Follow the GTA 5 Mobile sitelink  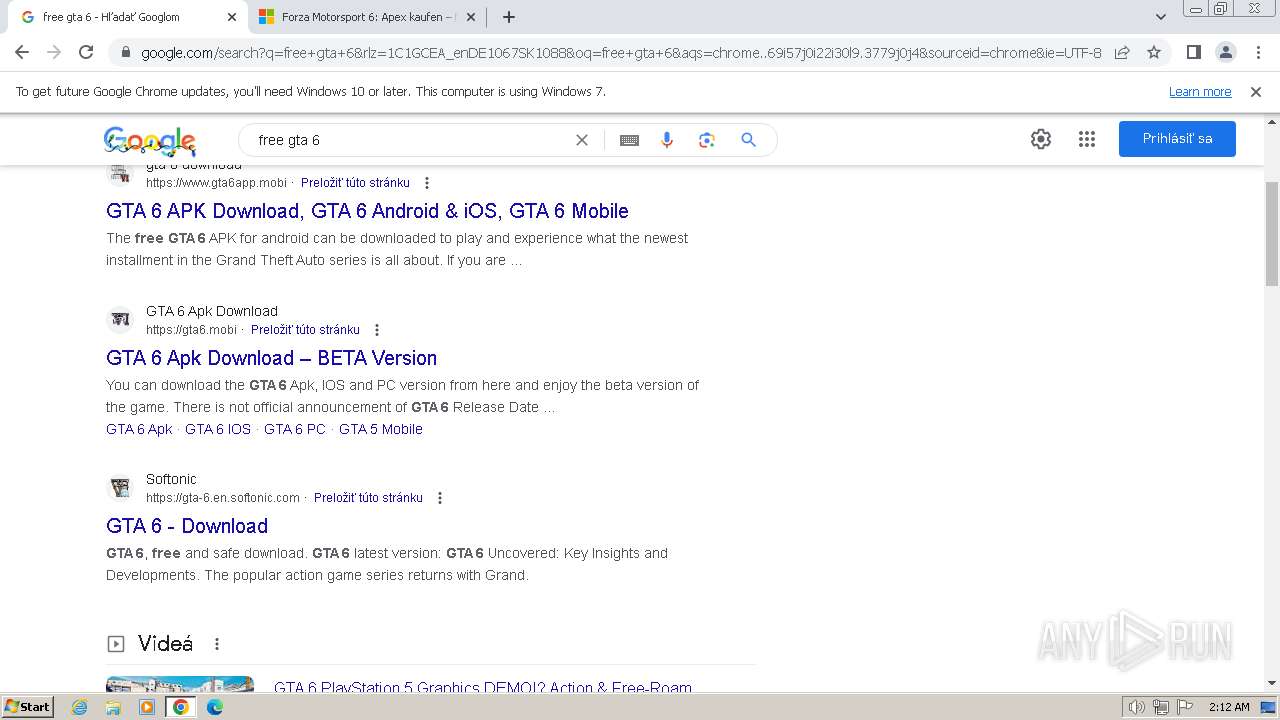tap(381, 429)
